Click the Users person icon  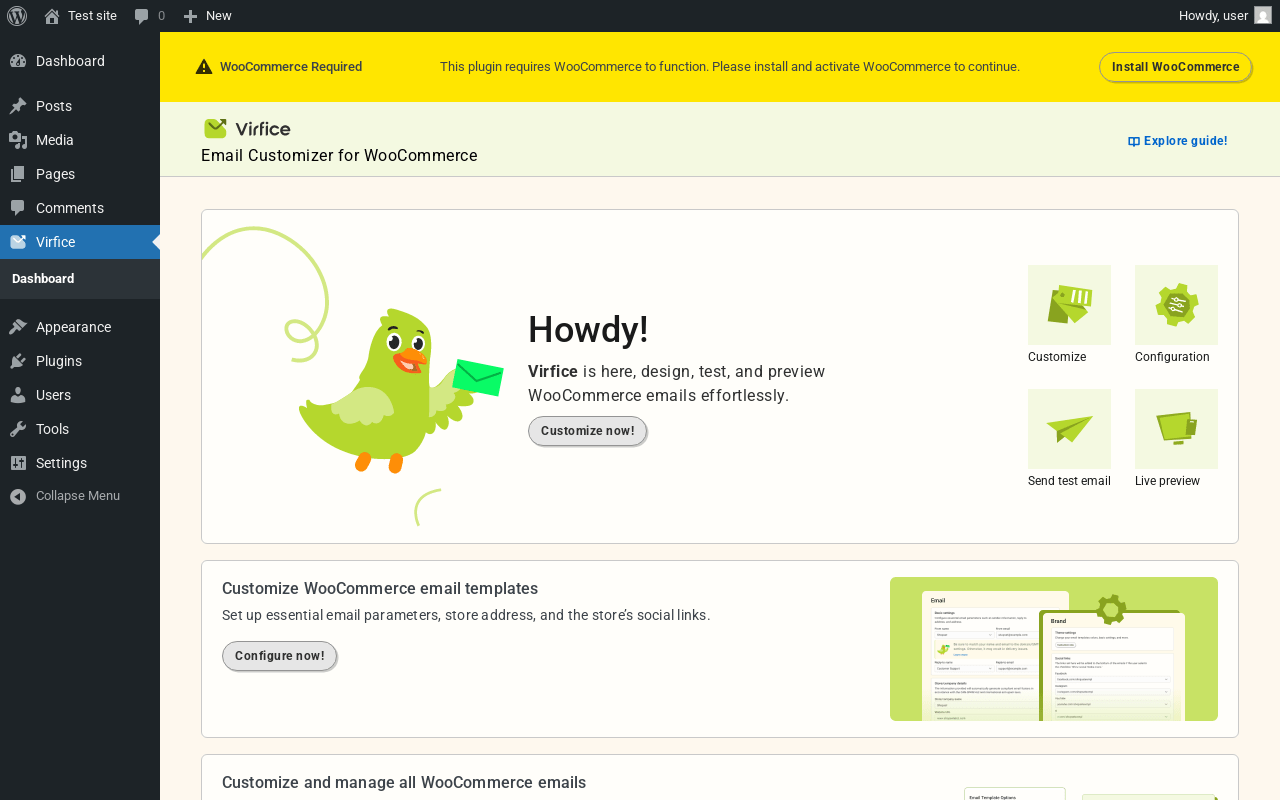tap(18, 395)
